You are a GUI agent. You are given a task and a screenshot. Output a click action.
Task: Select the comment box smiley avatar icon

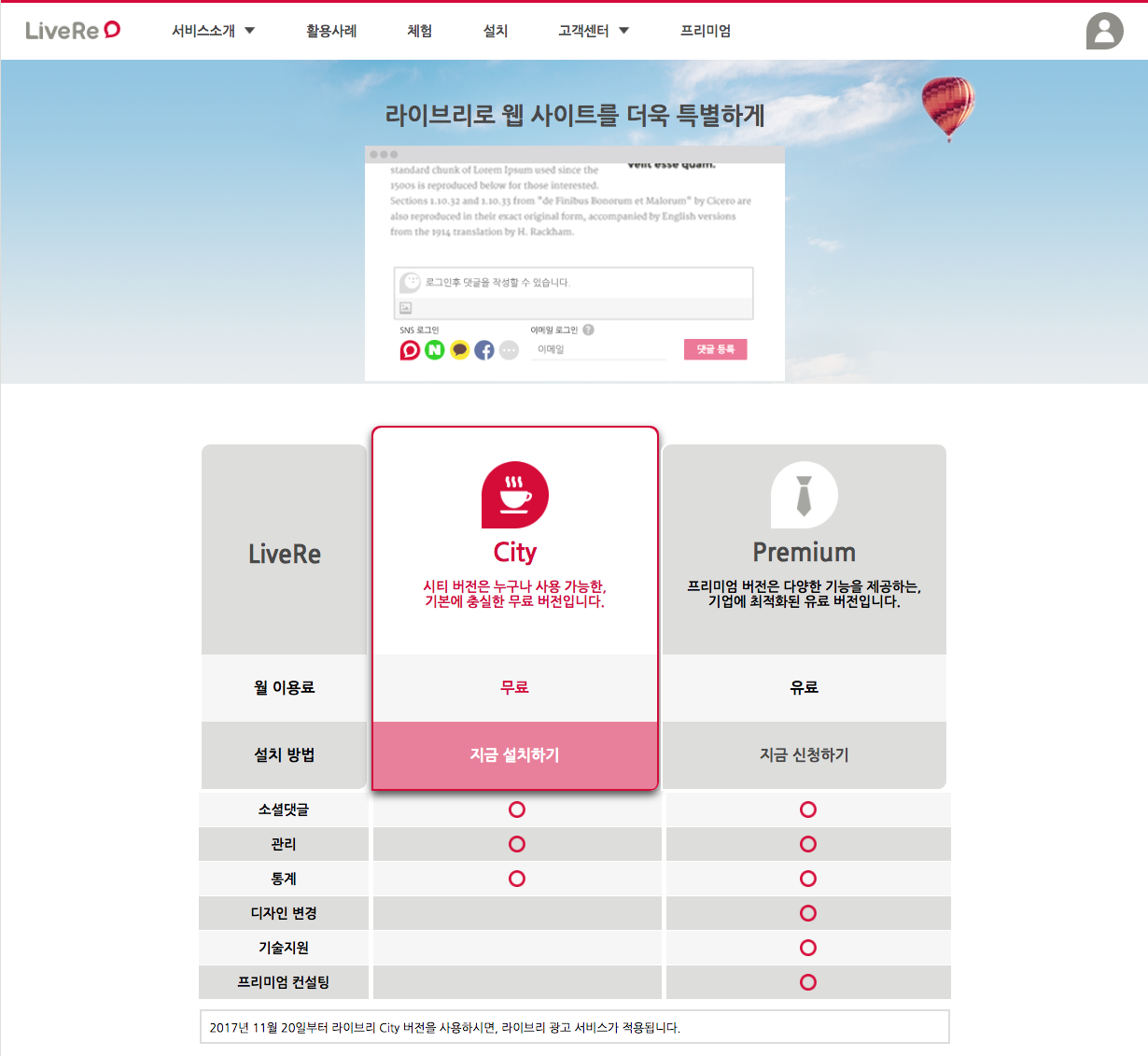[411, 282]
